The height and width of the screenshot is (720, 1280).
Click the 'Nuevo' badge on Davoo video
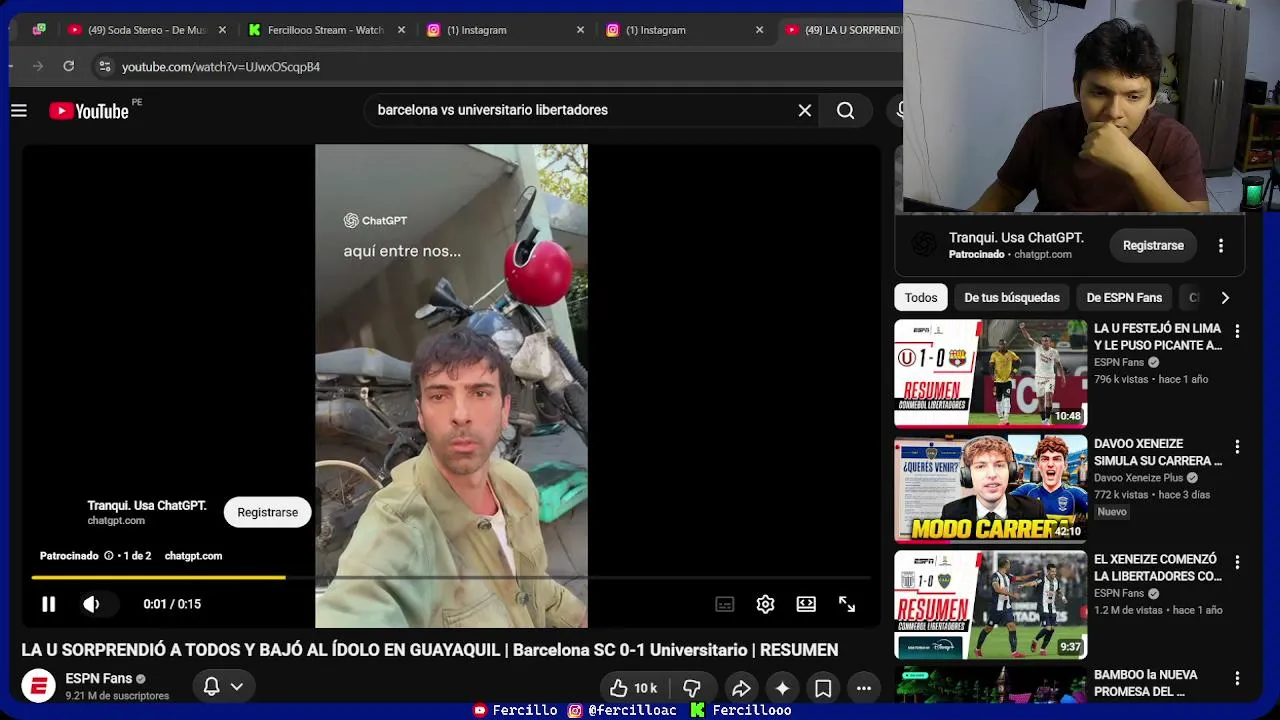[x=1112, y=512]
